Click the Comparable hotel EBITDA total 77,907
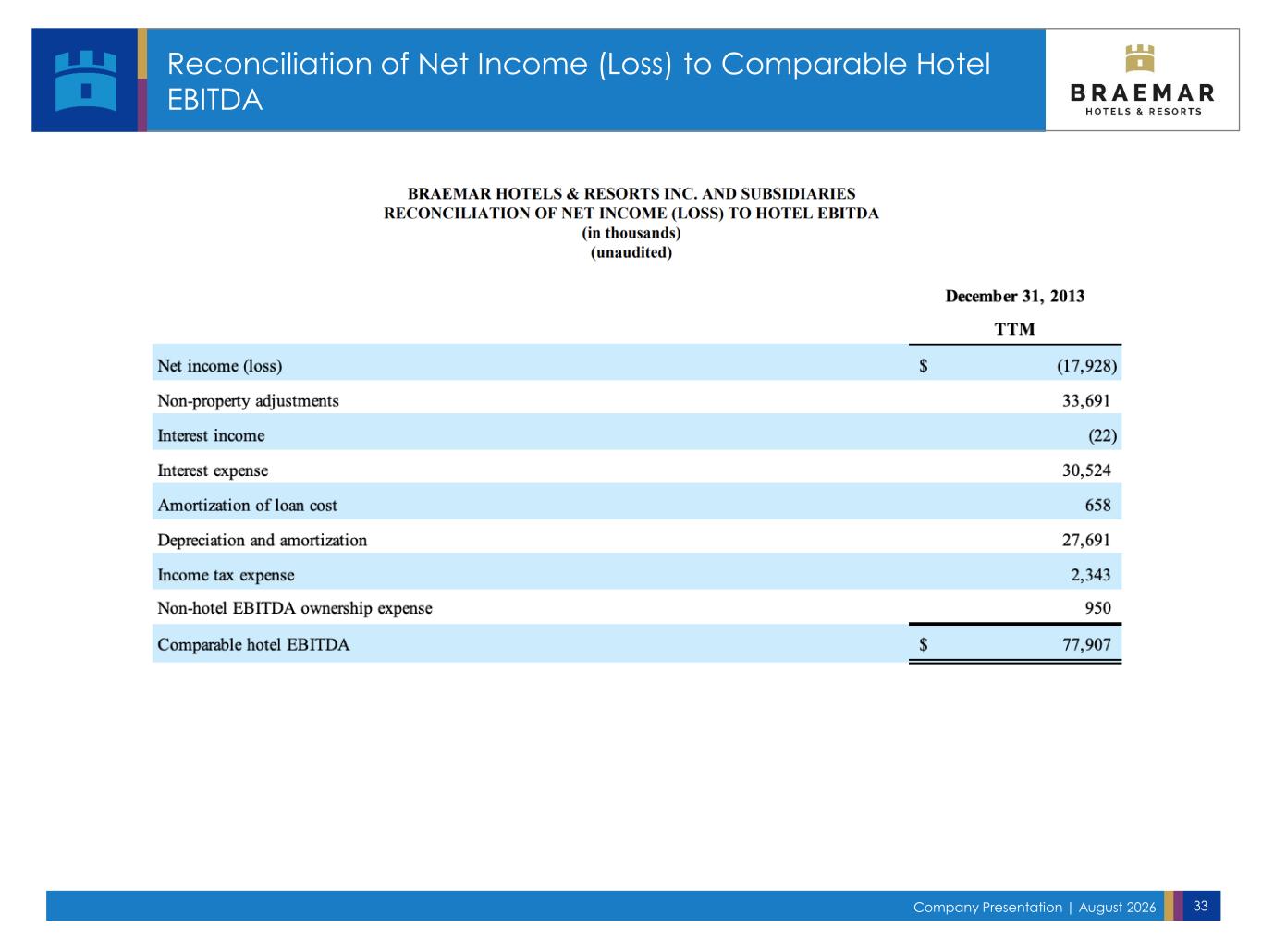Viewport: 1262px width, 952px height. (x=1086, y=645)
